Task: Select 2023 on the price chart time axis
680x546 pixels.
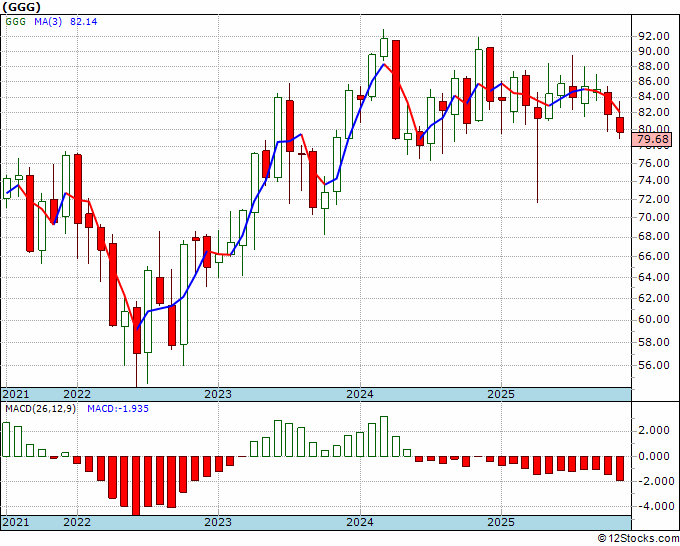Action: click(218, 394)
